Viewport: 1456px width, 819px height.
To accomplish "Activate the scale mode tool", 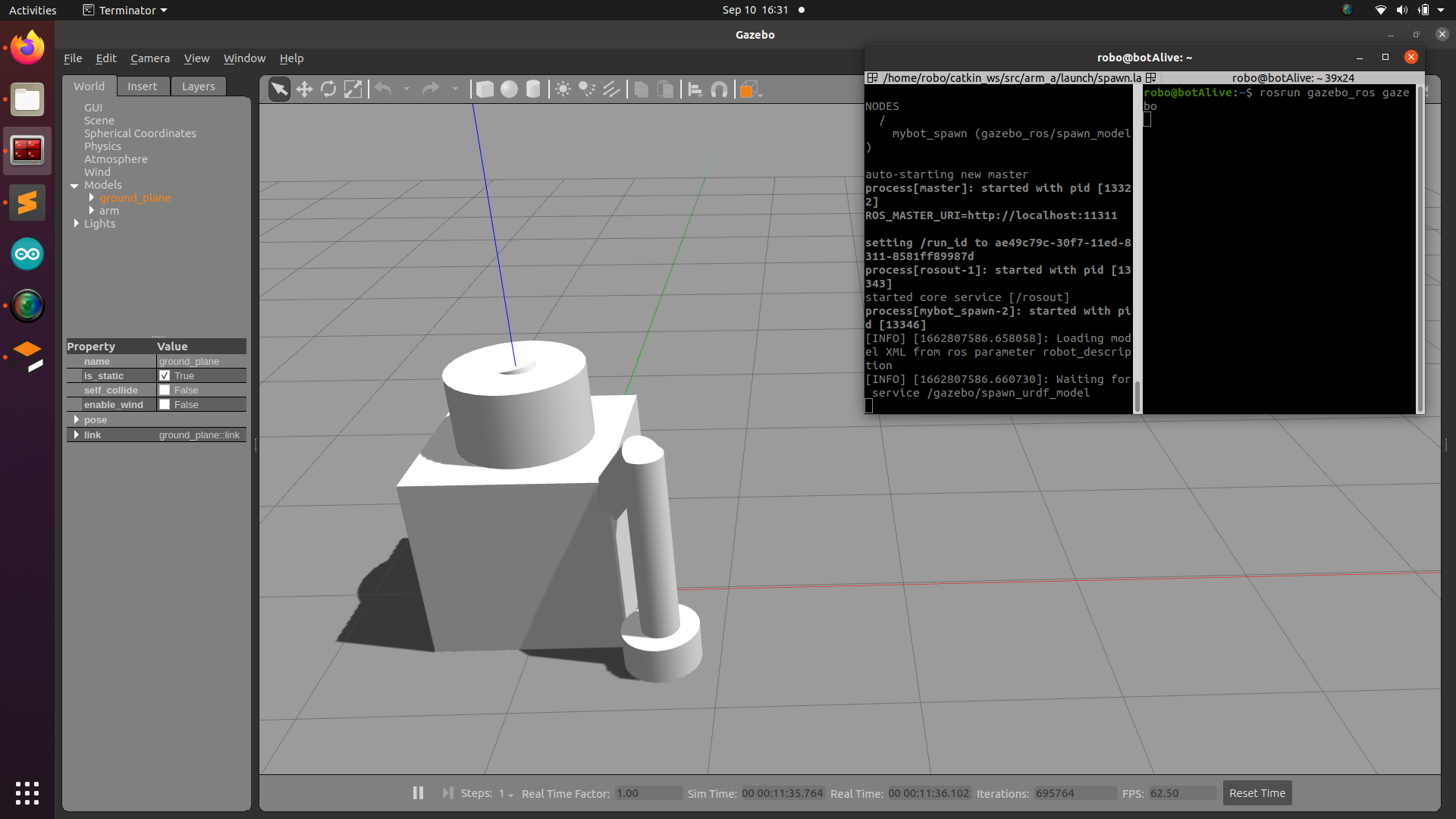I will 353,89.
